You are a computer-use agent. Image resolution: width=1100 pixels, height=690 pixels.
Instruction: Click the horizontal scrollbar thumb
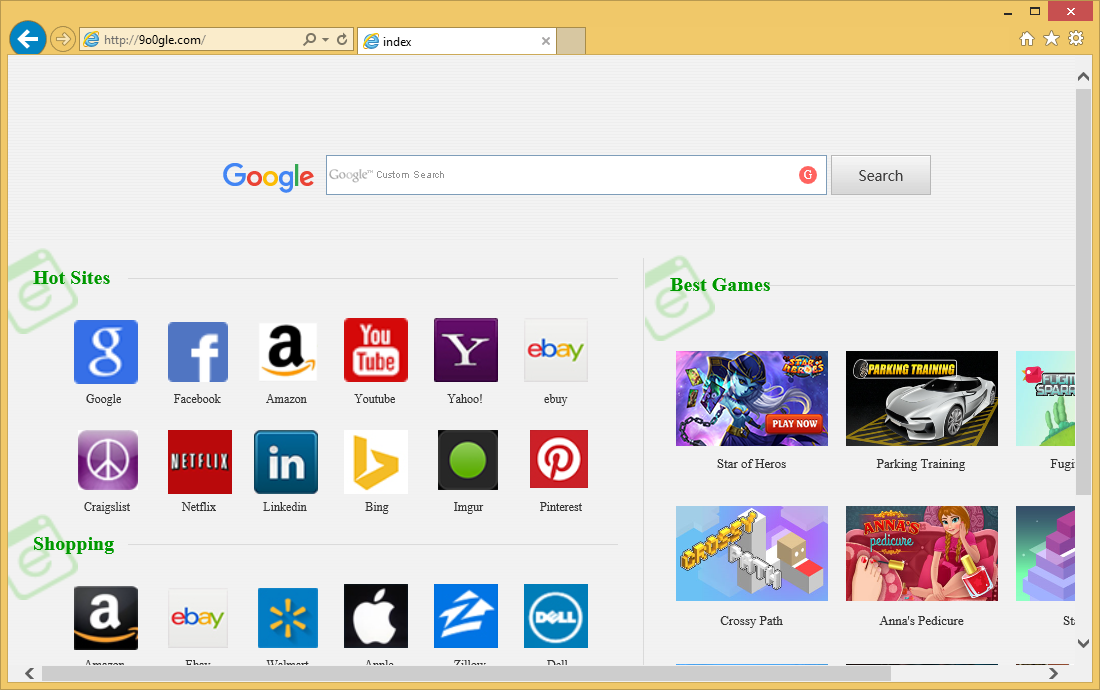pos(467,673)
